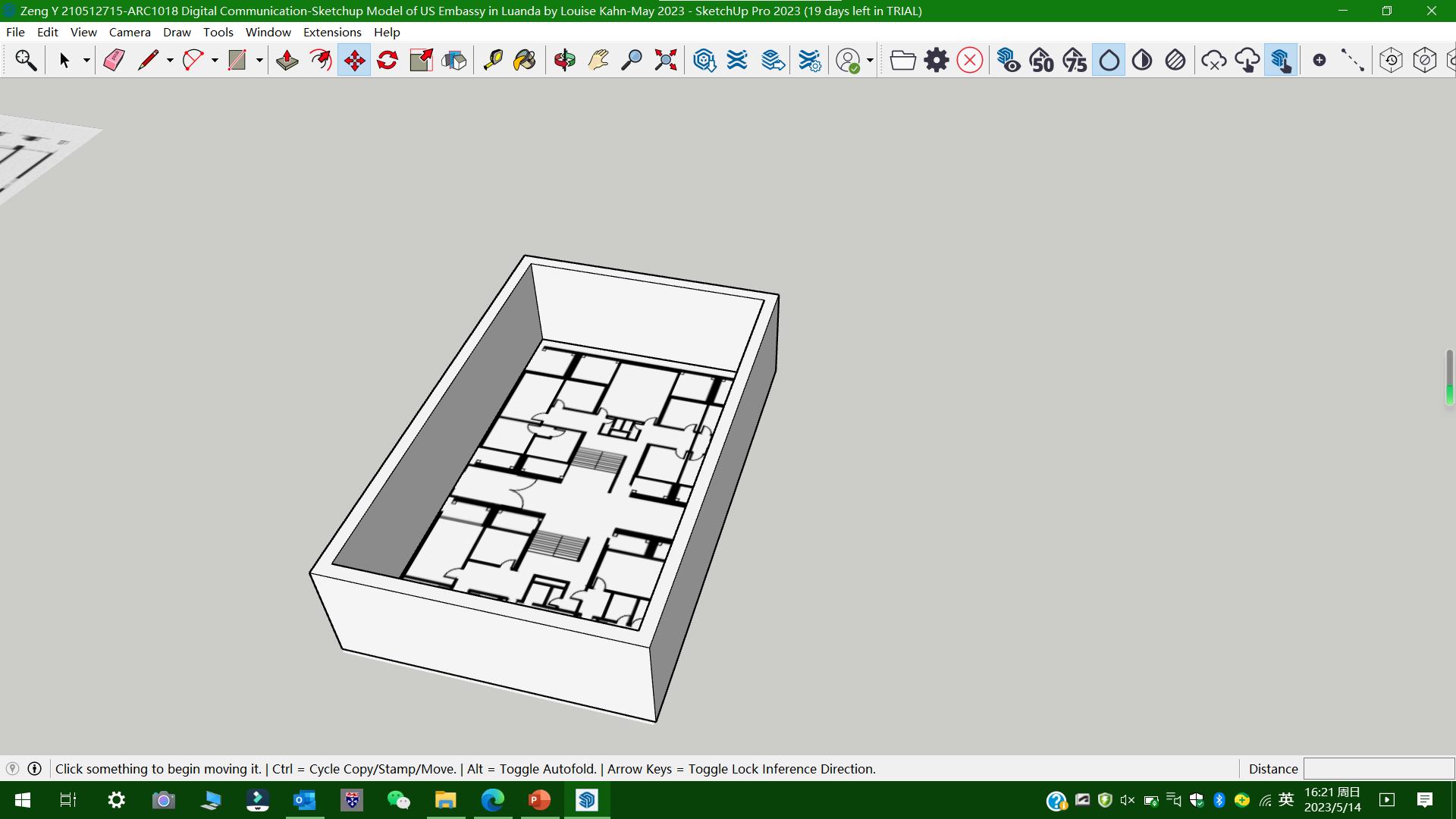
Task: Select the Tape Measure tool
Action: pyautogui.click(x=493, y=60)
